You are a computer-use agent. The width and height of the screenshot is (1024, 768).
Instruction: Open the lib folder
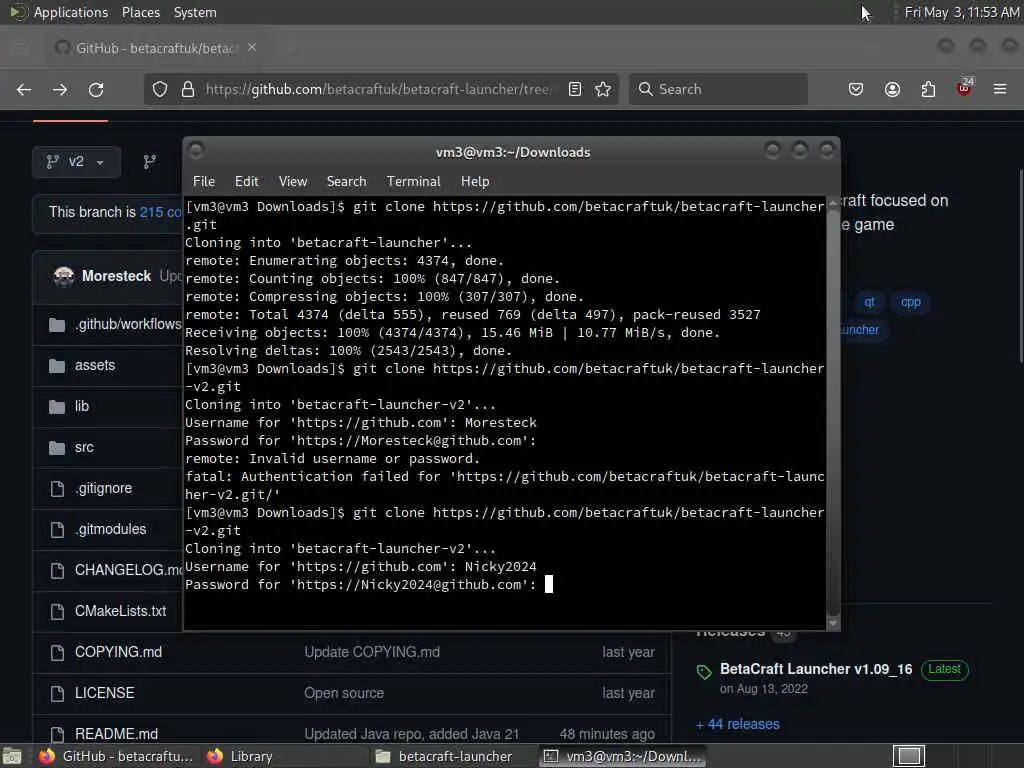pyautogui.click(x=82, y=406)
